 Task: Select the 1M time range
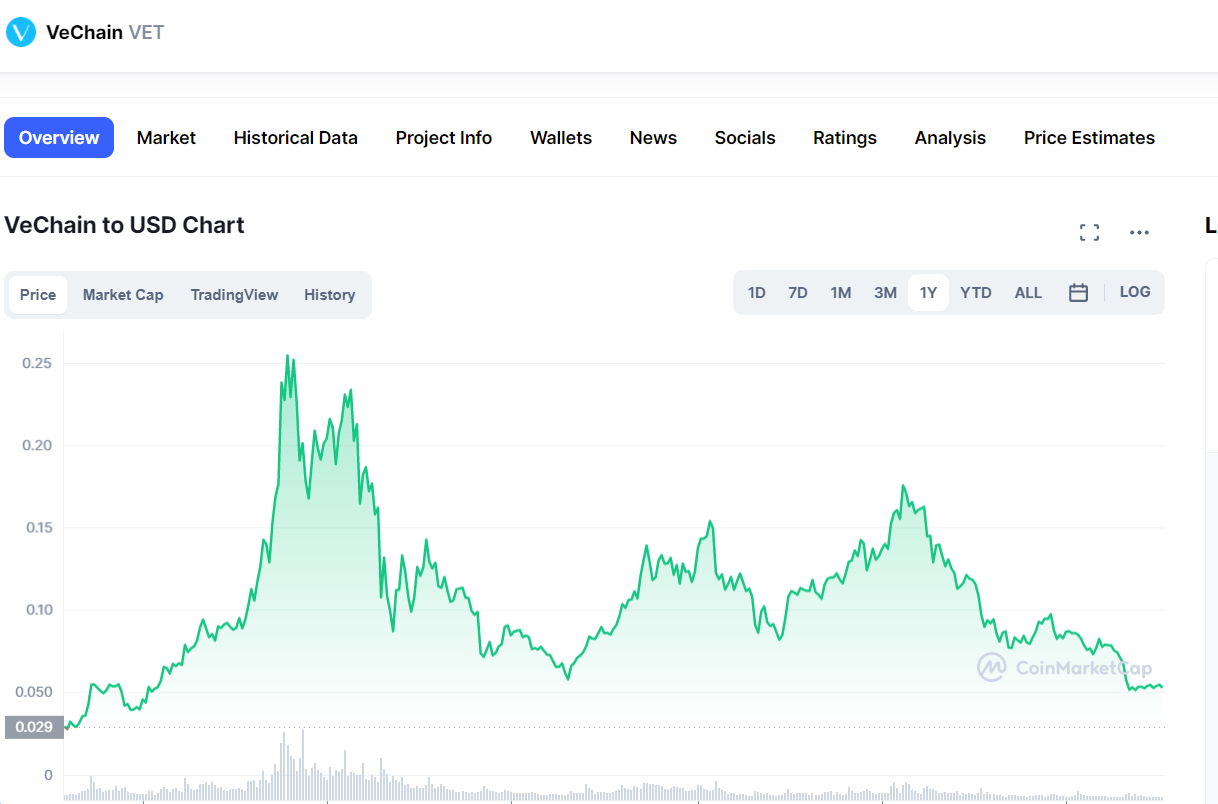coord(841,293)
